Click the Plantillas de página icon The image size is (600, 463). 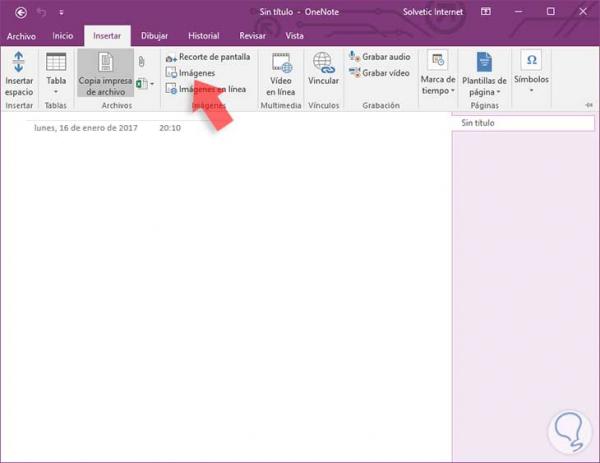click(x=484, y=62)
